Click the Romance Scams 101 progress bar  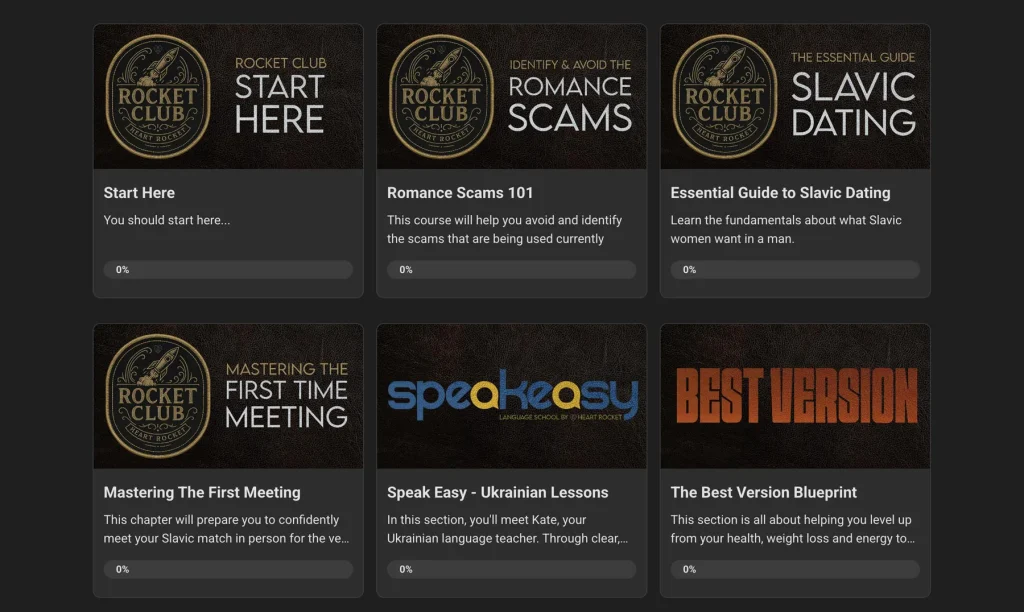point(511,270)
